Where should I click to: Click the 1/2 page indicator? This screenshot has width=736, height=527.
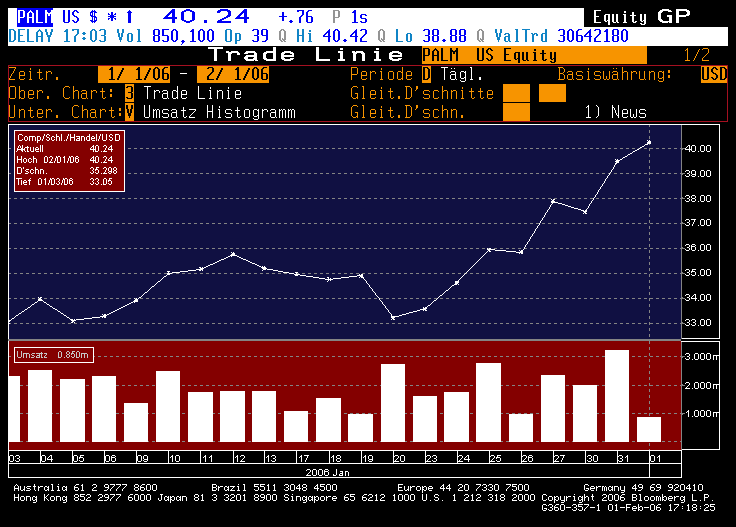pos(696,55)
